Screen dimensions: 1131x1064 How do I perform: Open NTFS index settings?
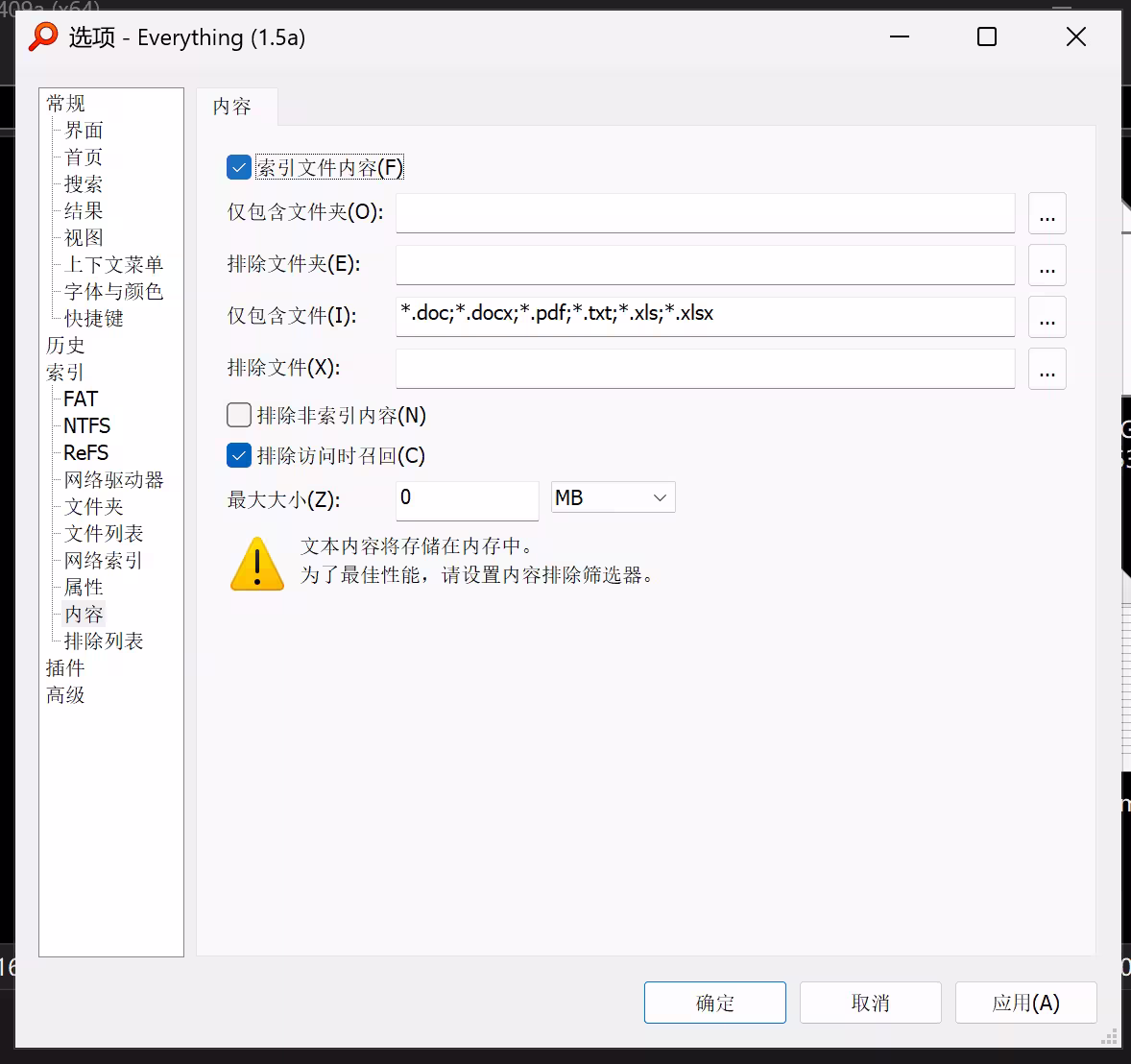point(87,425)
